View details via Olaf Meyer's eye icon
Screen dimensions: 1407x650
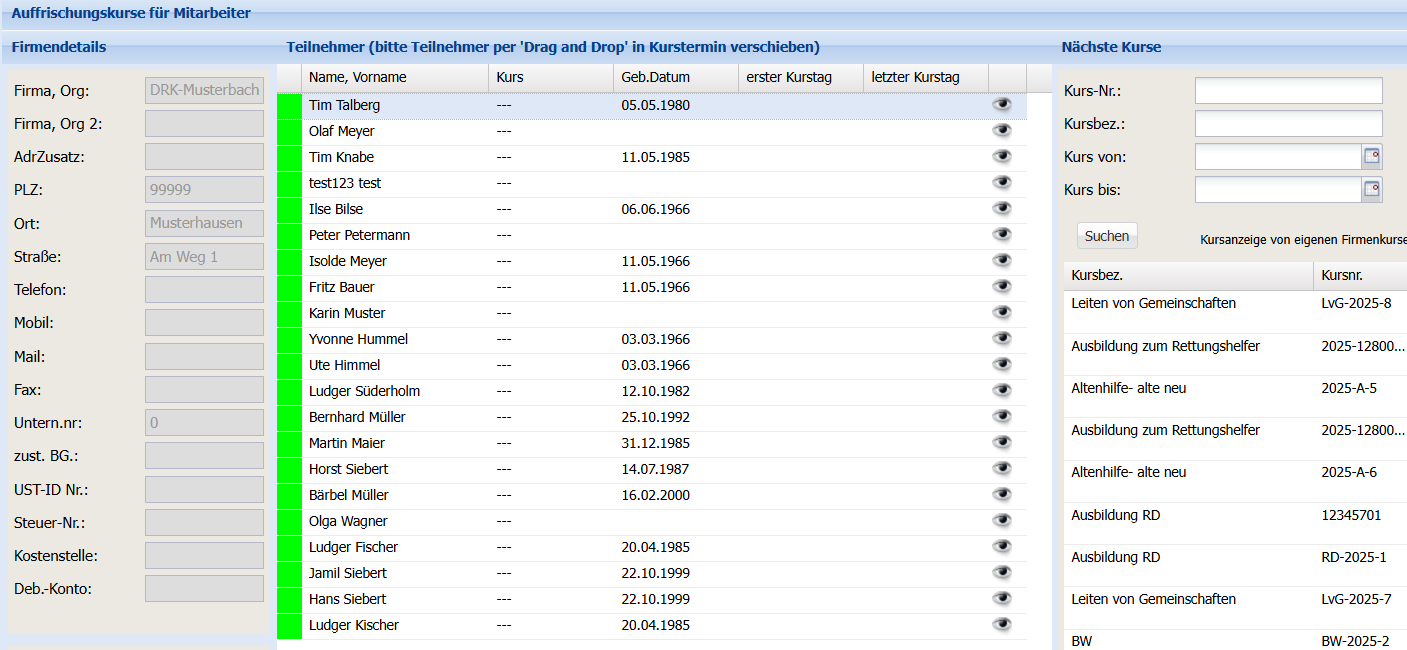1002,130
